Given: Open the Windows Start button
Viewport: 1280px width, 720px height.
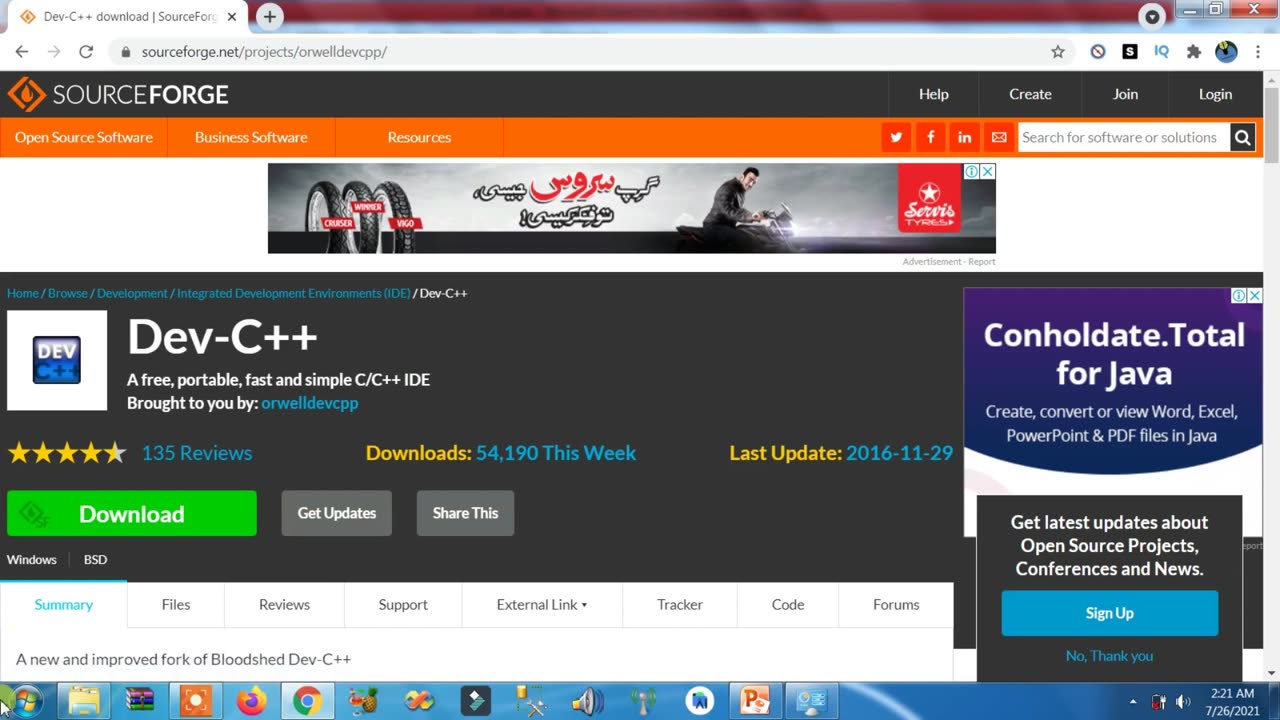Looking at the screenshot, I should tap(25, 701).
